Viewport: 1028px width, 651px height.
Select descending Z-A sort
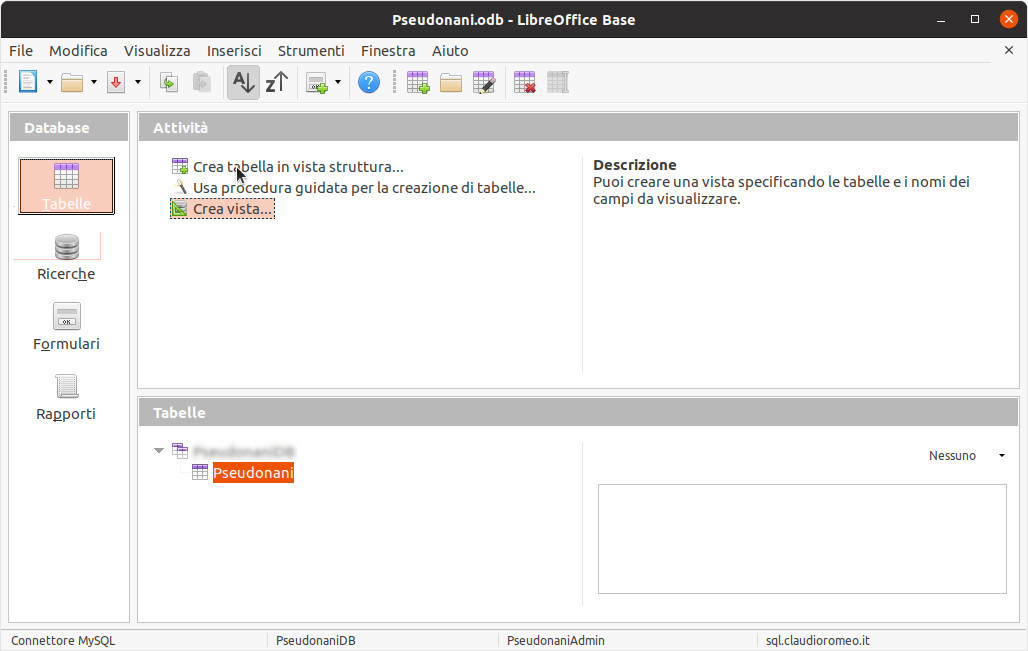(277, 83)
